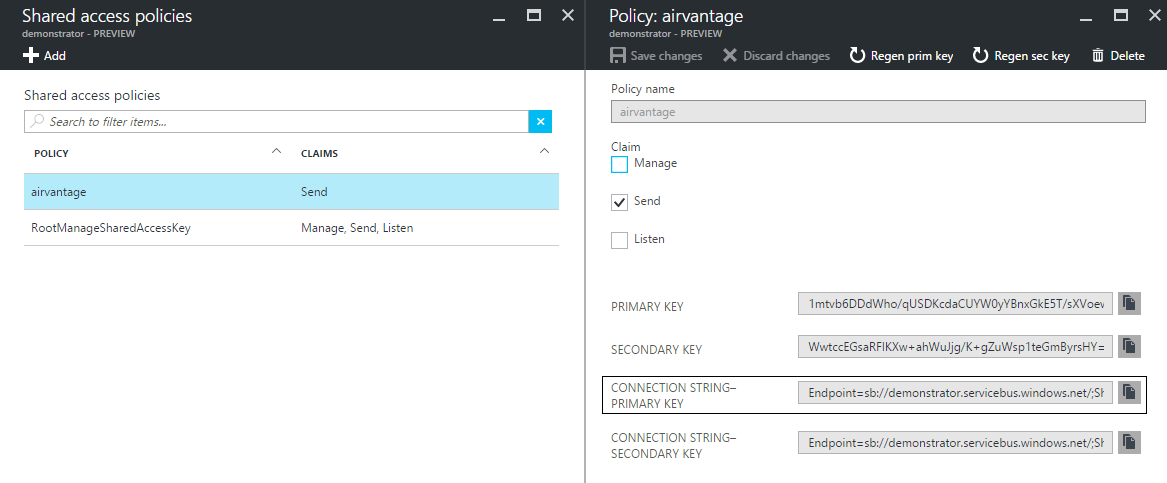Add a new shared access policy
Screen dimensions: 1167x483
click(44, 56)
